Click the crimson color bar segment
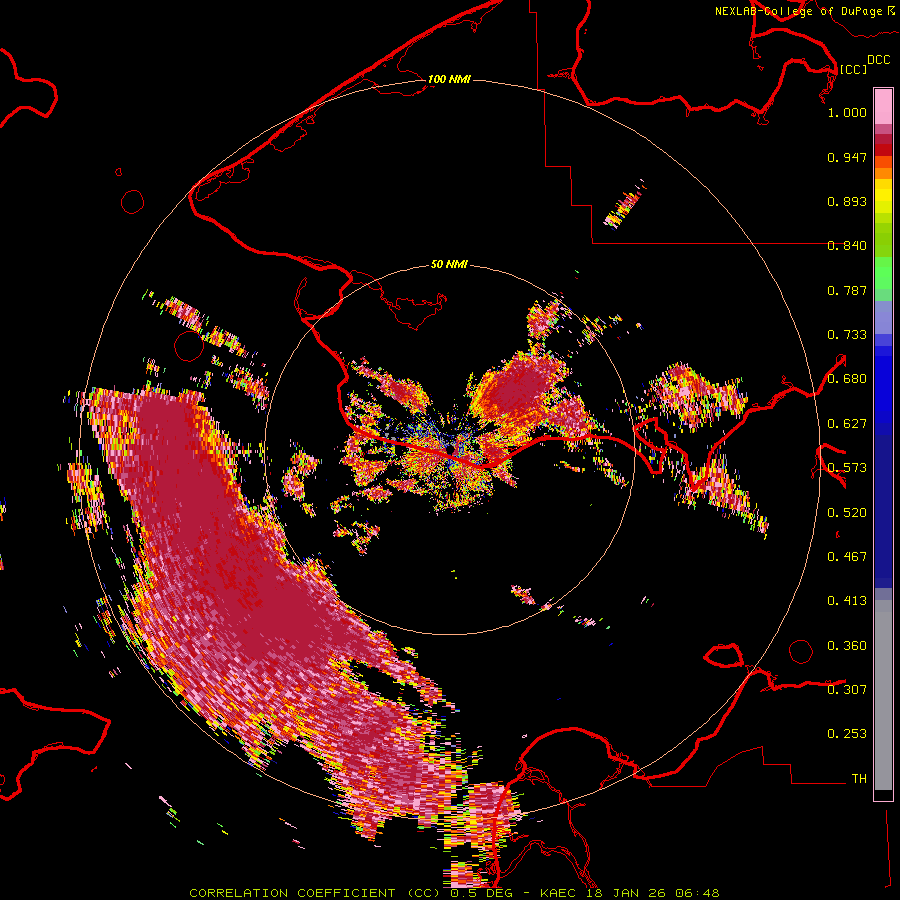 [883, 139]
